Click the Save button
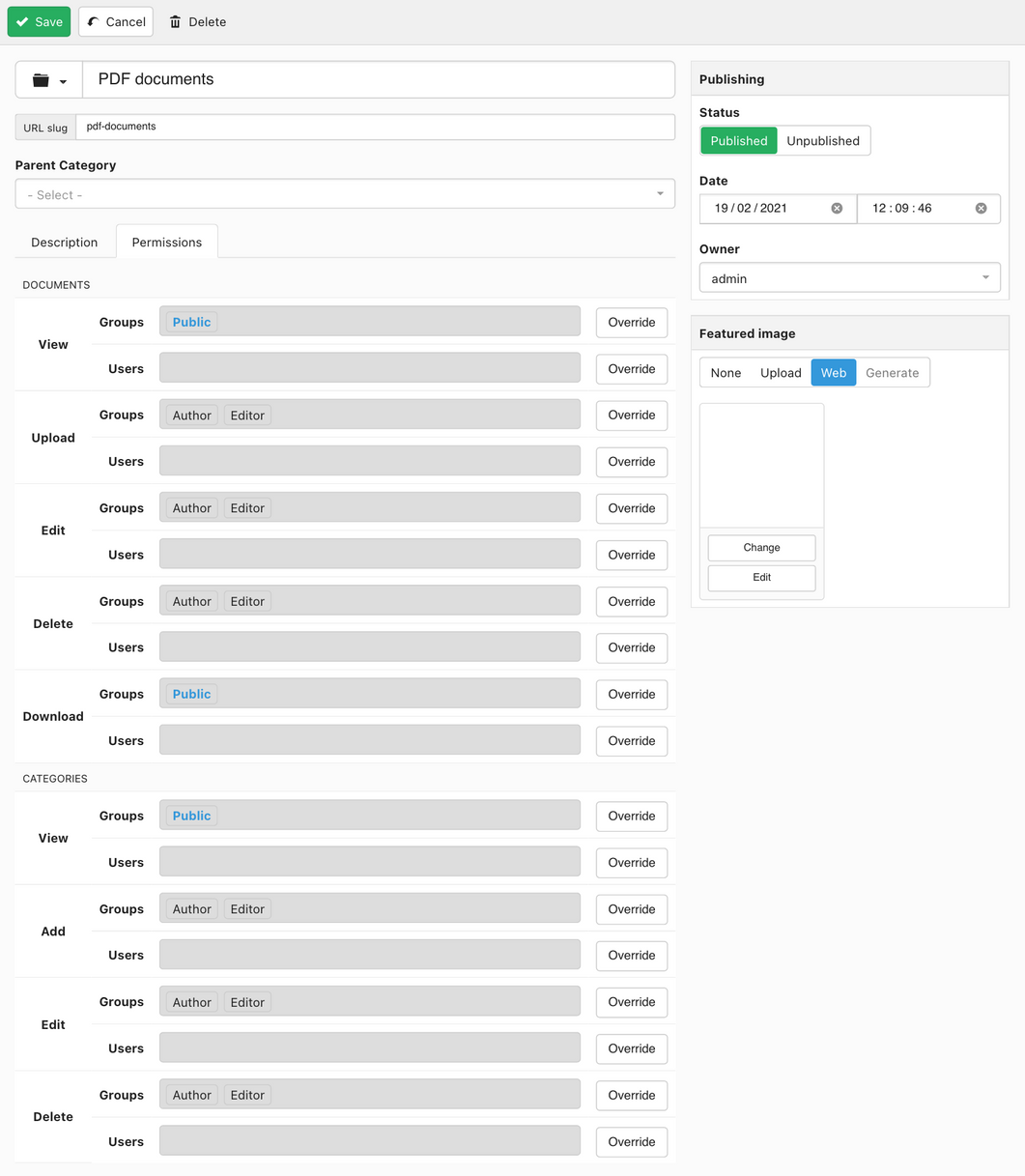 coord(39,21)
